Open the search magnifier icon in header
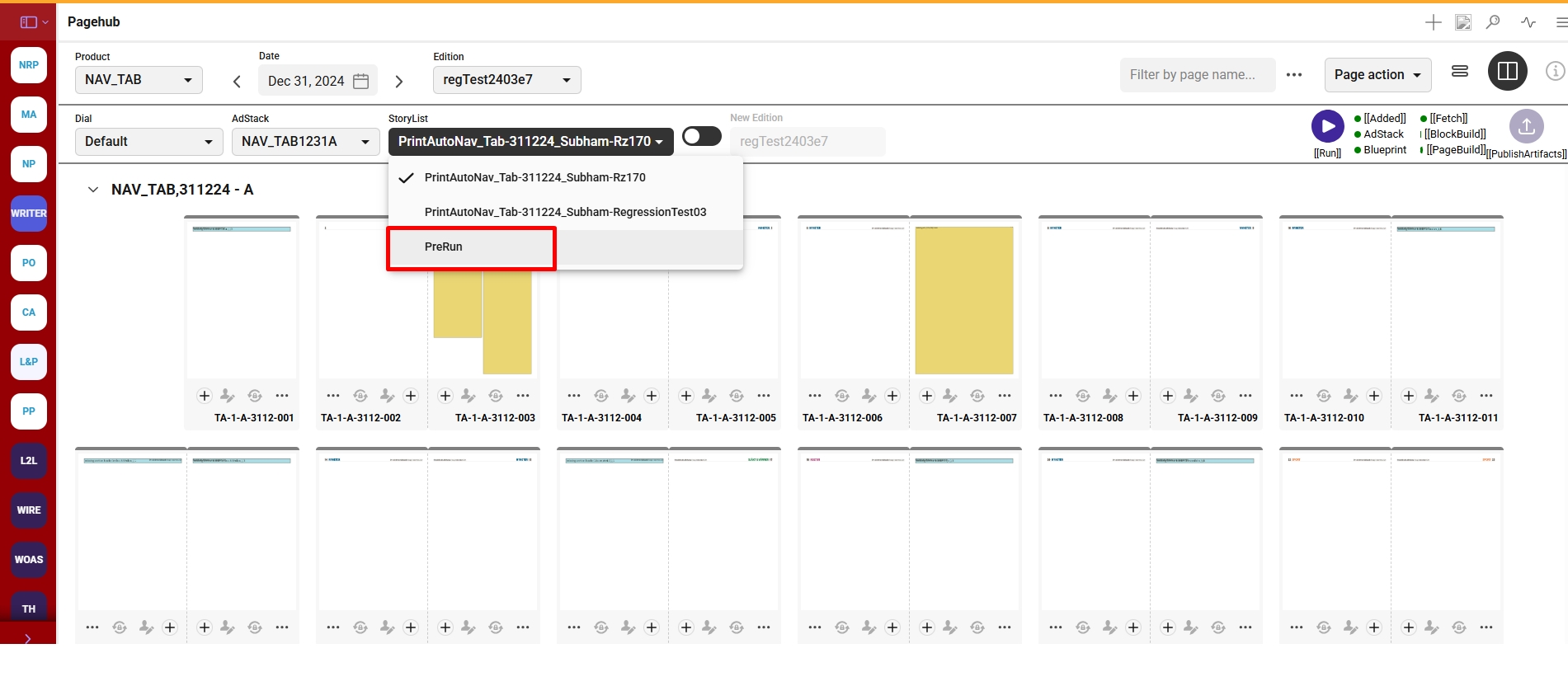 tap(1493, 22)
